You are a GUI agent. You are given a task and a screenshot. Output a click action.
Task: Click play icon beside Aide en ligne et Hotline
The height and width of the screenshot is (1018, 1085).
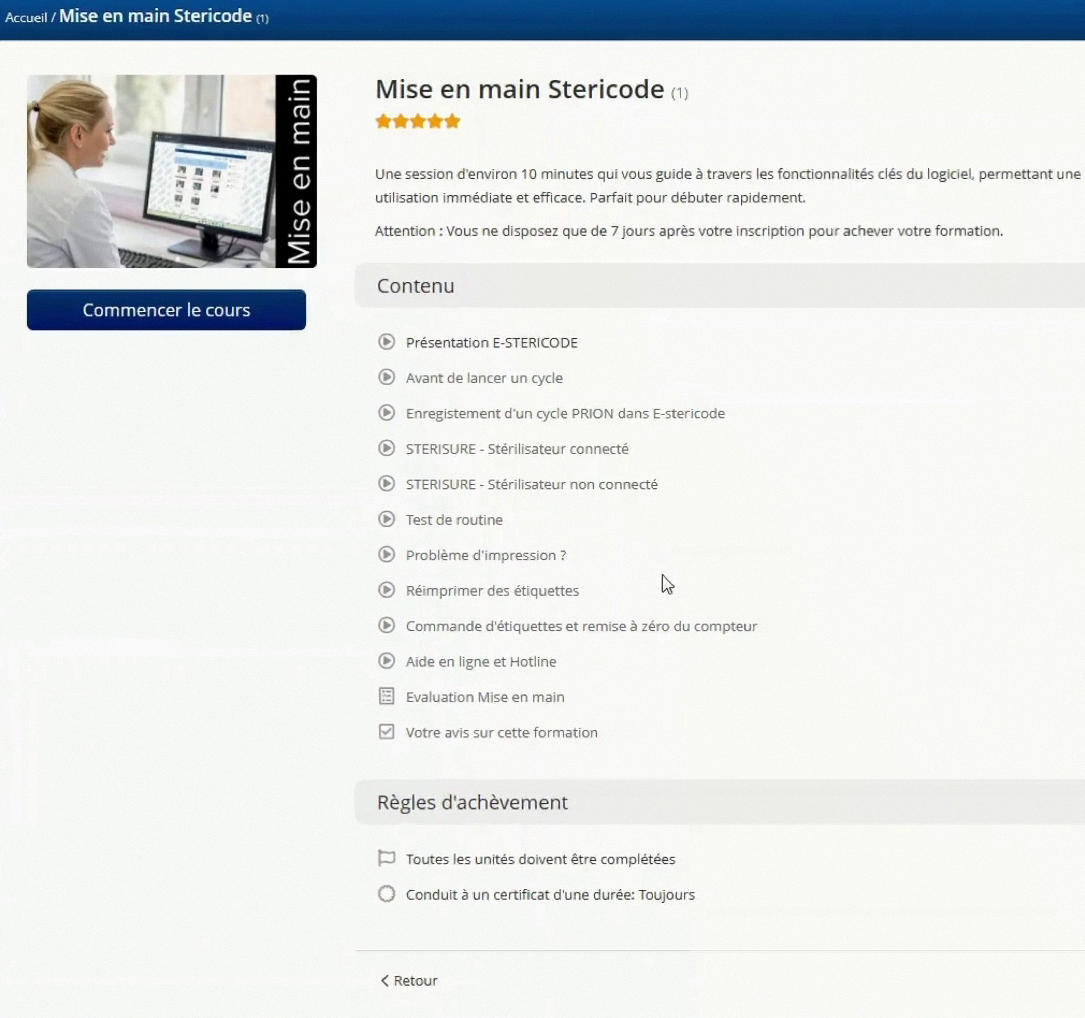tap(386, 661)
